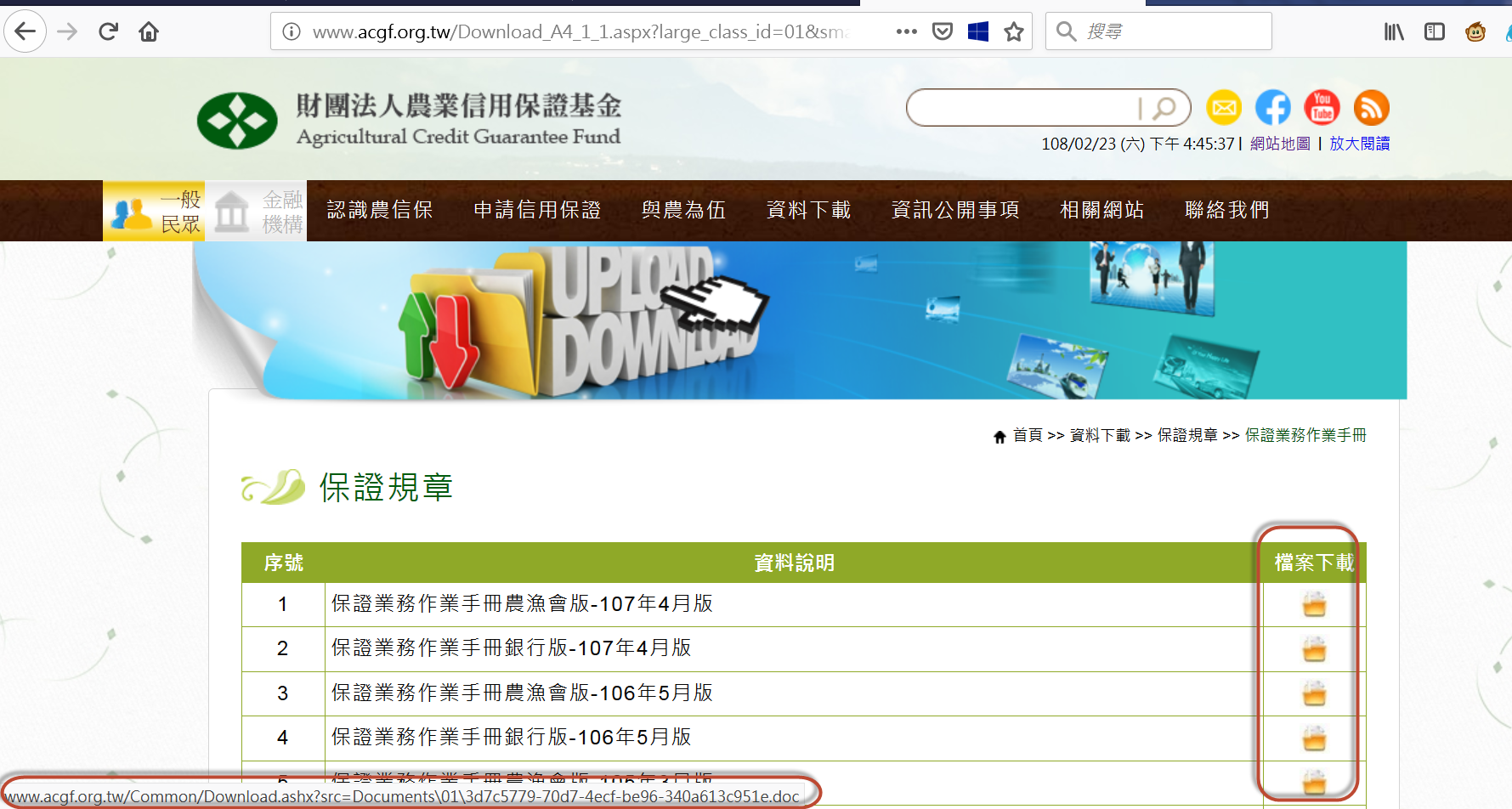
Task: Click the 序號 column header
Action: pos(283,563)
